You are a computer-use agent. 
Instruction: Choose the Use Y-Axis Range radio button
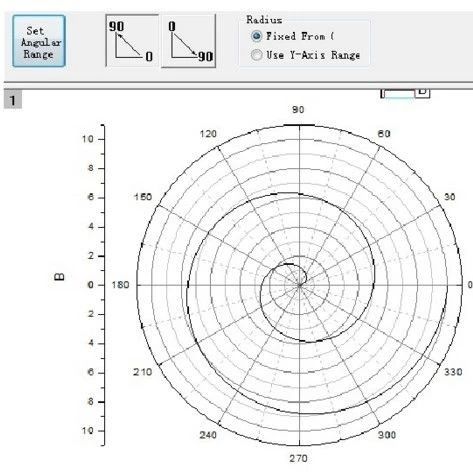(x=256, y=55)
